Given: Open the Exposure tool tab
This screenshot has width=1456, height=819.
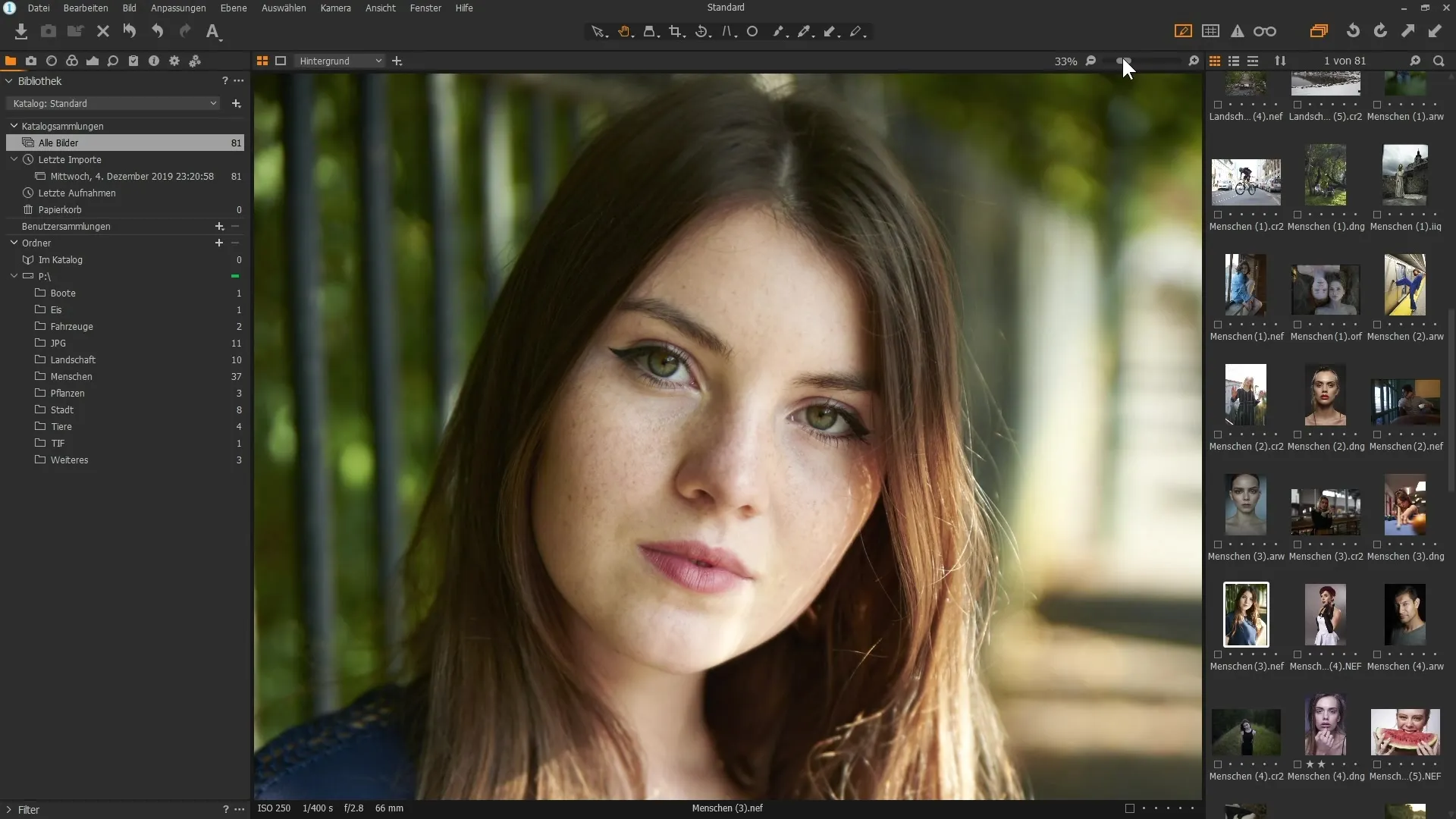Looking at the screenshot, I should 93,61.
